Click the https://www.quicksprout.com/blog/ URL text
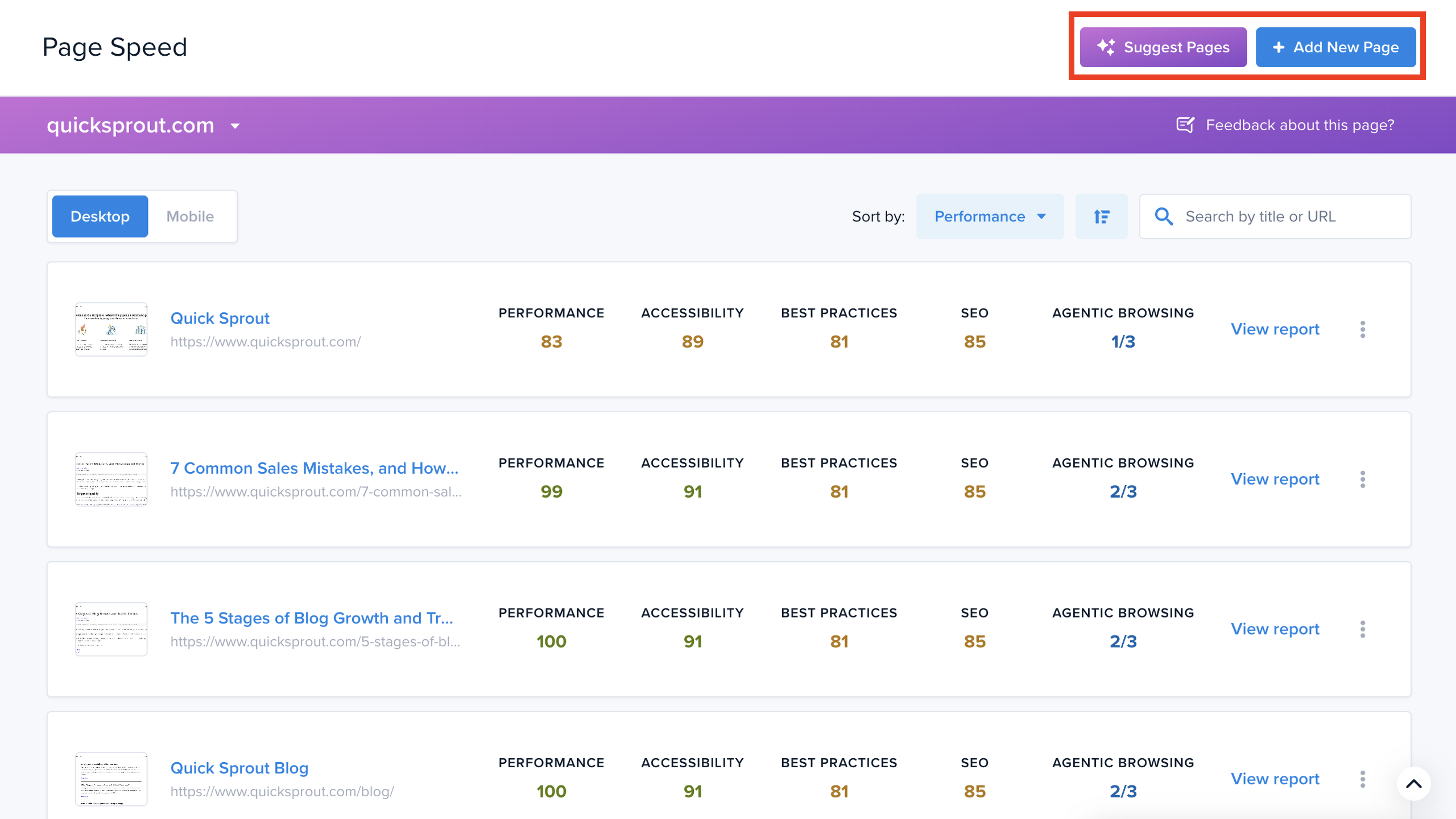1456x819 pixels. (x=282, y=792)
